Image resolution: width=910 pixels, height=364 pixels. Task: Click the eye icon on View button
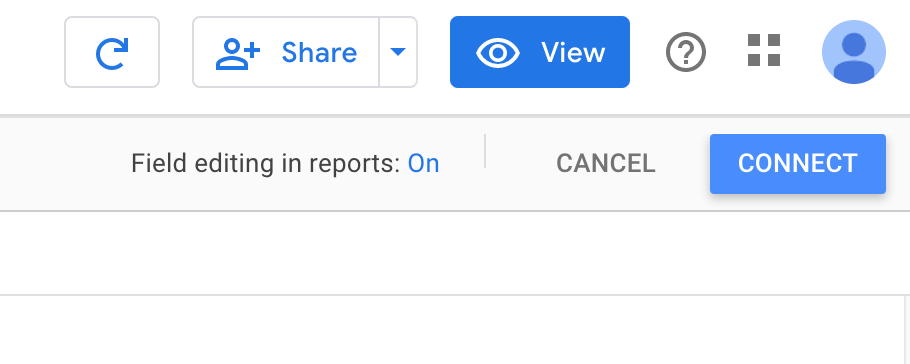[498, 53]
